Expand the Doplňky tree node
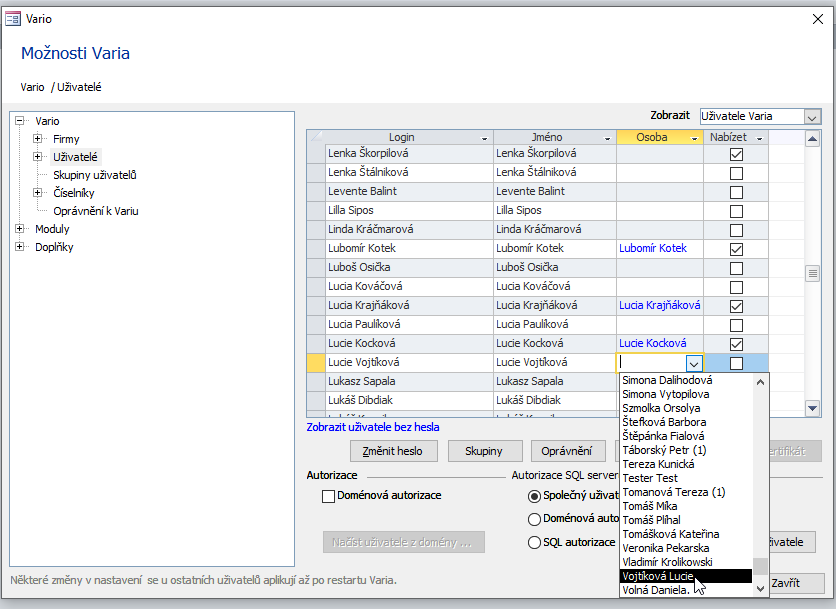836x609 pixels. pyautogui.click(x=20, y=247)
